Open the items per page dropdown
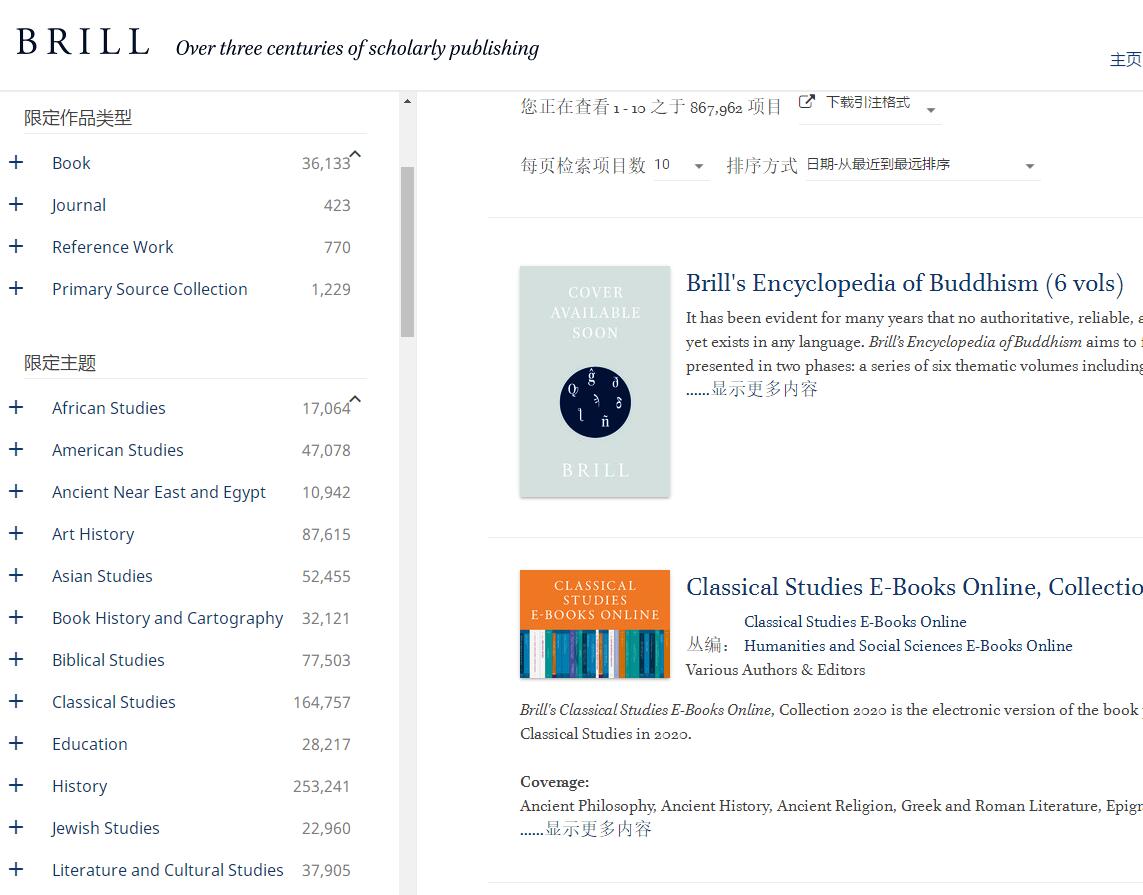Image resolution: width=1143 pixels, height=895 pixels. (680, 165)
